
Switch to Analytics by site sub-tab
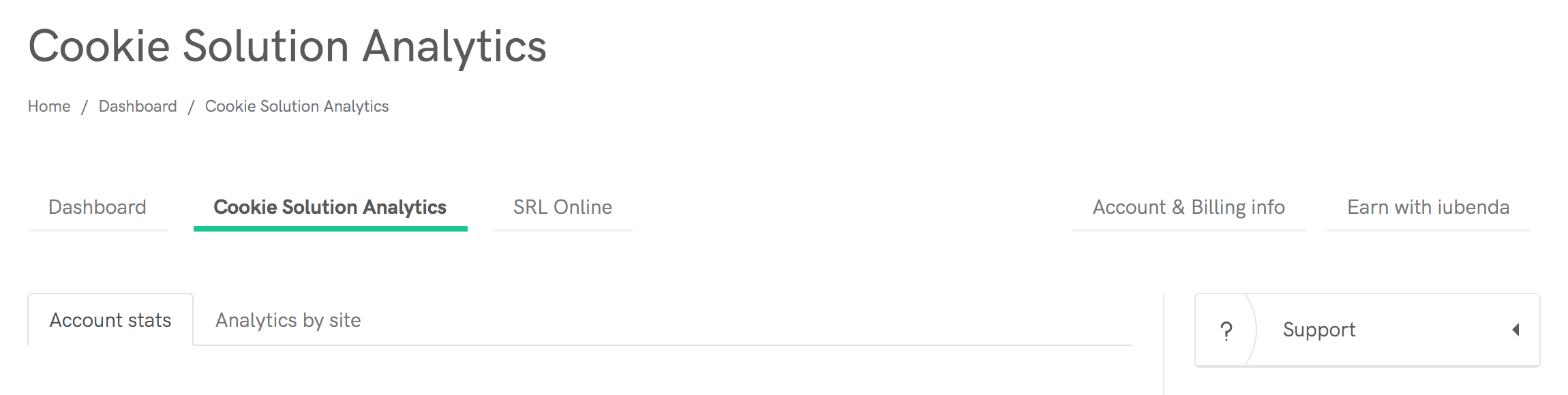288,320
